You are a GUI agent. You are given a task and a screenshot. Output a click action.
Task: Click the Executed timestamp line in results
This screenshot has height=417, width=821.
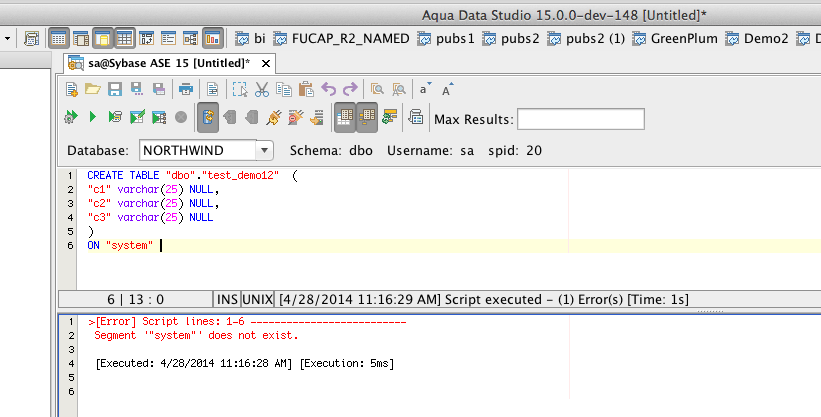245,363
